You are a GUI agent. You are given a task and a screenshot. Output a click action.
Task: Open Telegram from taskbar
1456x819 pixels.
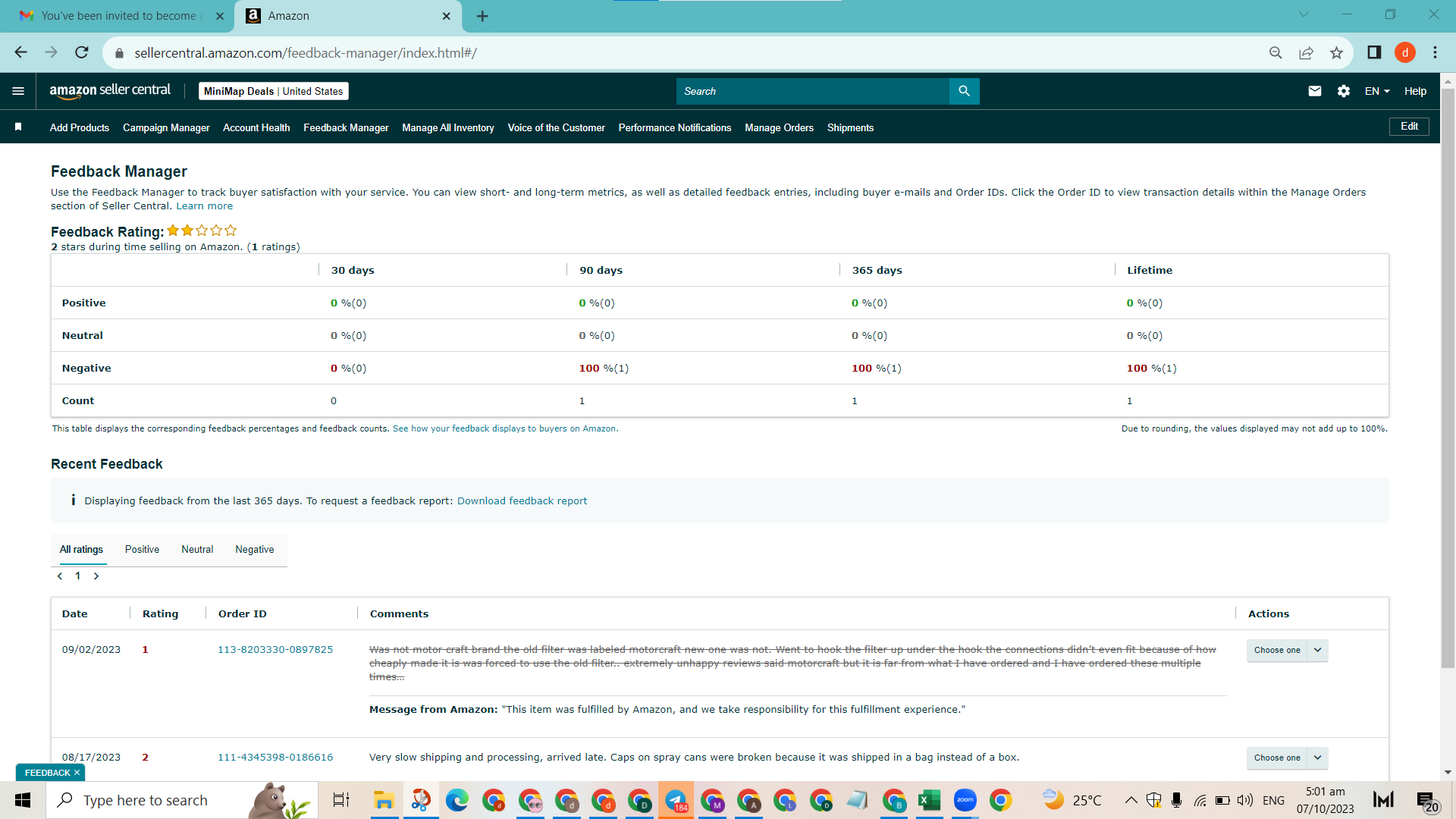point(676,800)
